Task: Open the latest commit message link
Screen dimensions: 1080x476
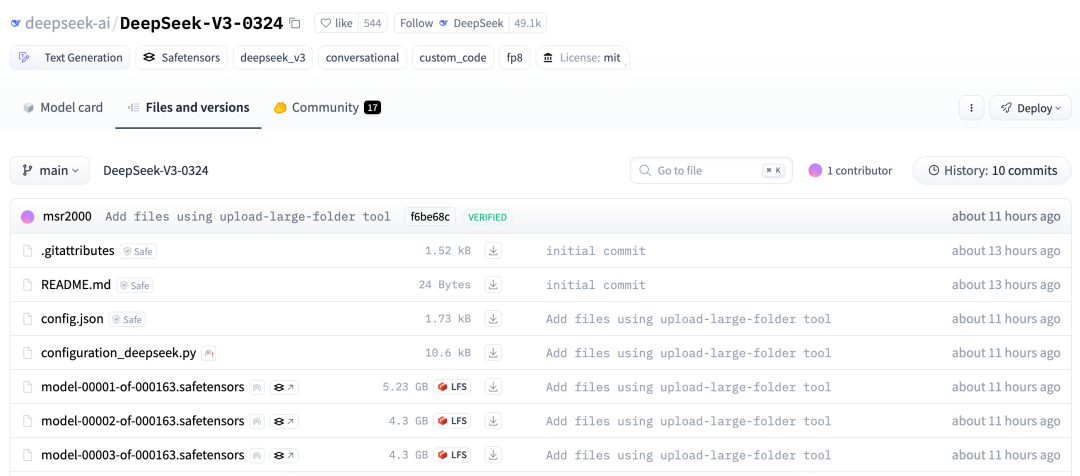Action: pyautogui.click(x=248, y=217)
